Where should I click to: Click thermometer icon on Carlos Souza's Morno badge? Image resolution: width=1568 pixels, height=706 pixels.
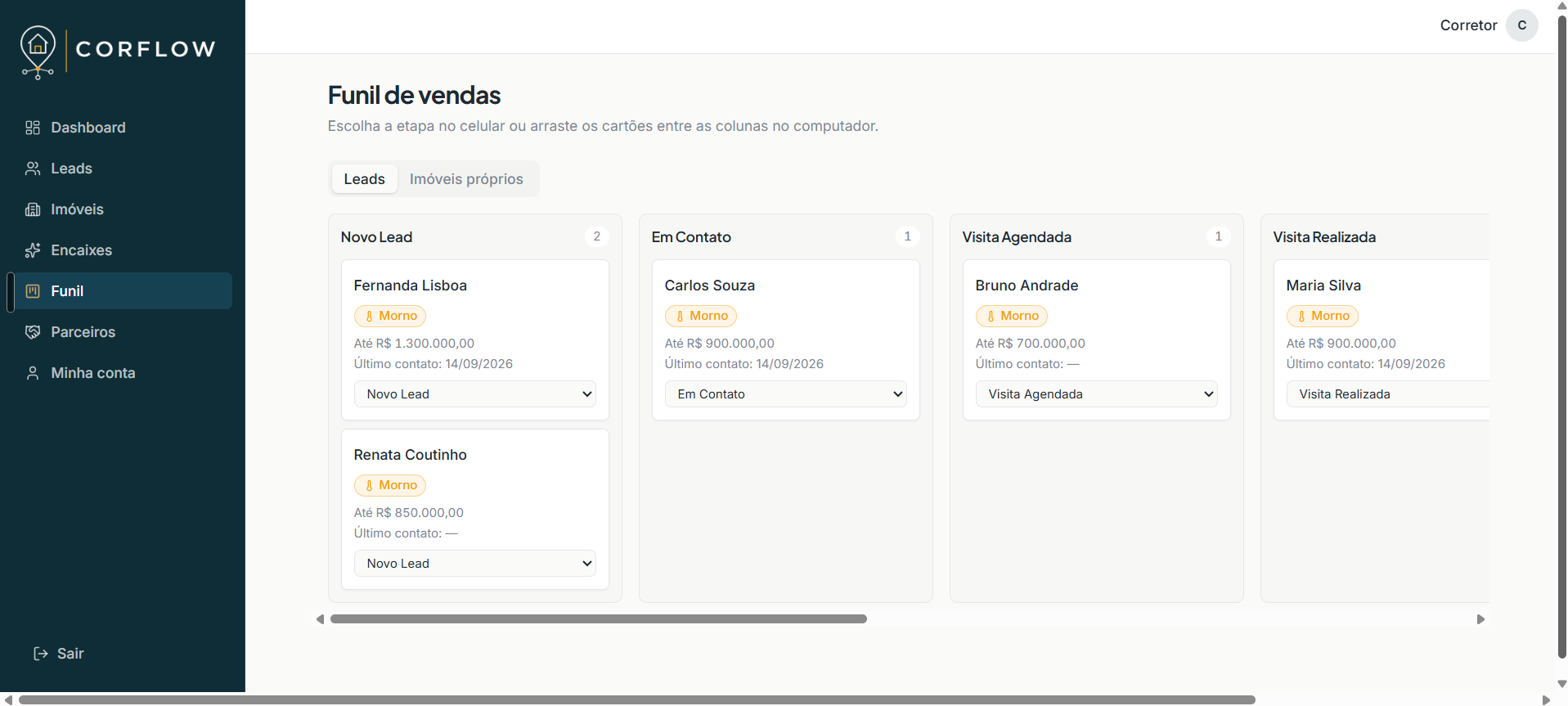(x=680, y=316)
